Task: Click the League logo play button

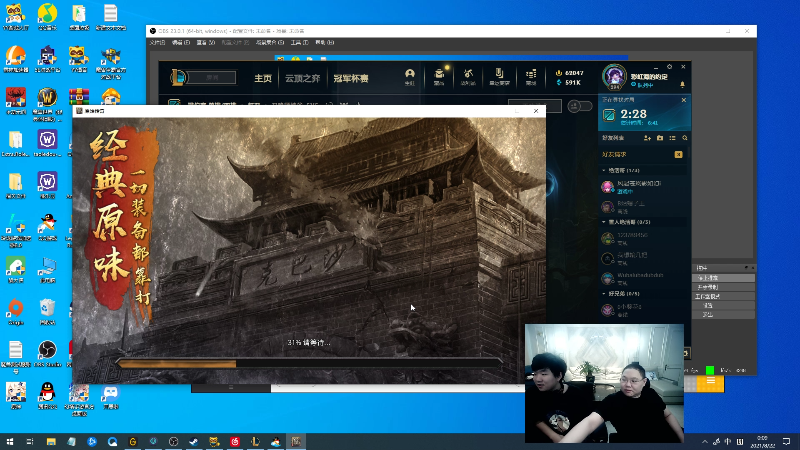Action: 179,78
